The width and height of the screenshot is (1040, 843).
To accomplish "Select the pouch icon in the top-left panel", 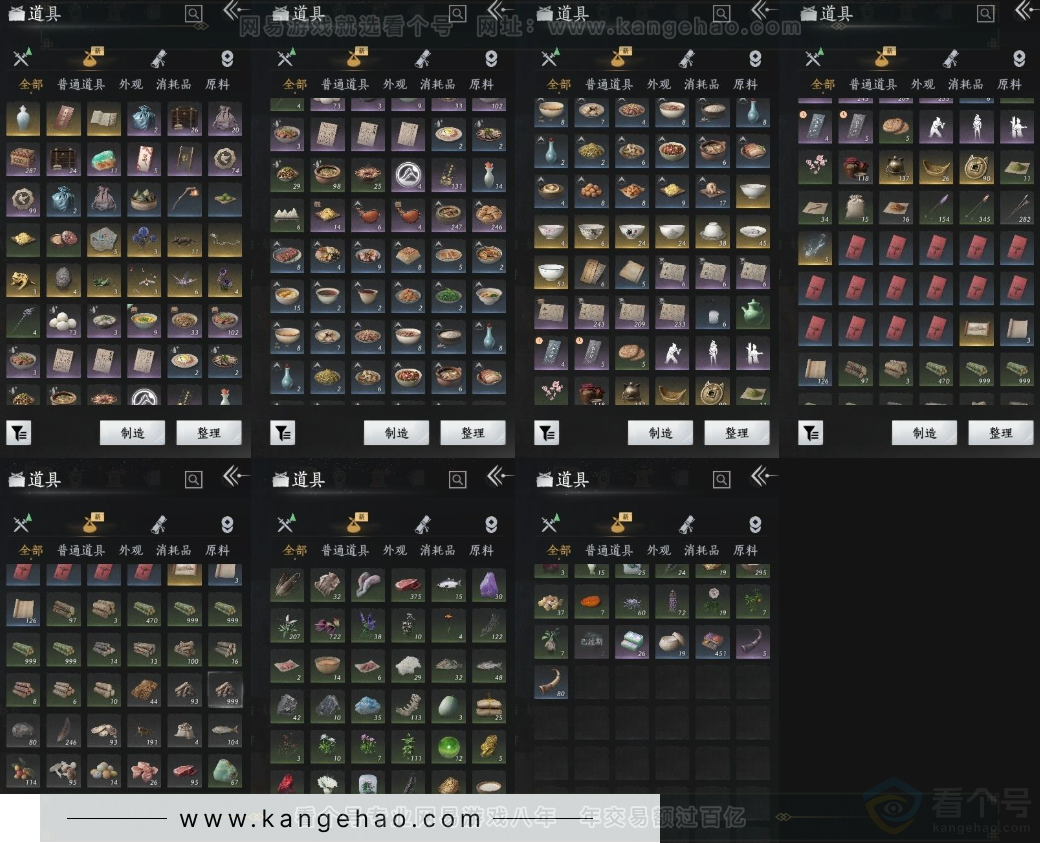I will pyautogui.click(x=92, y=58).
